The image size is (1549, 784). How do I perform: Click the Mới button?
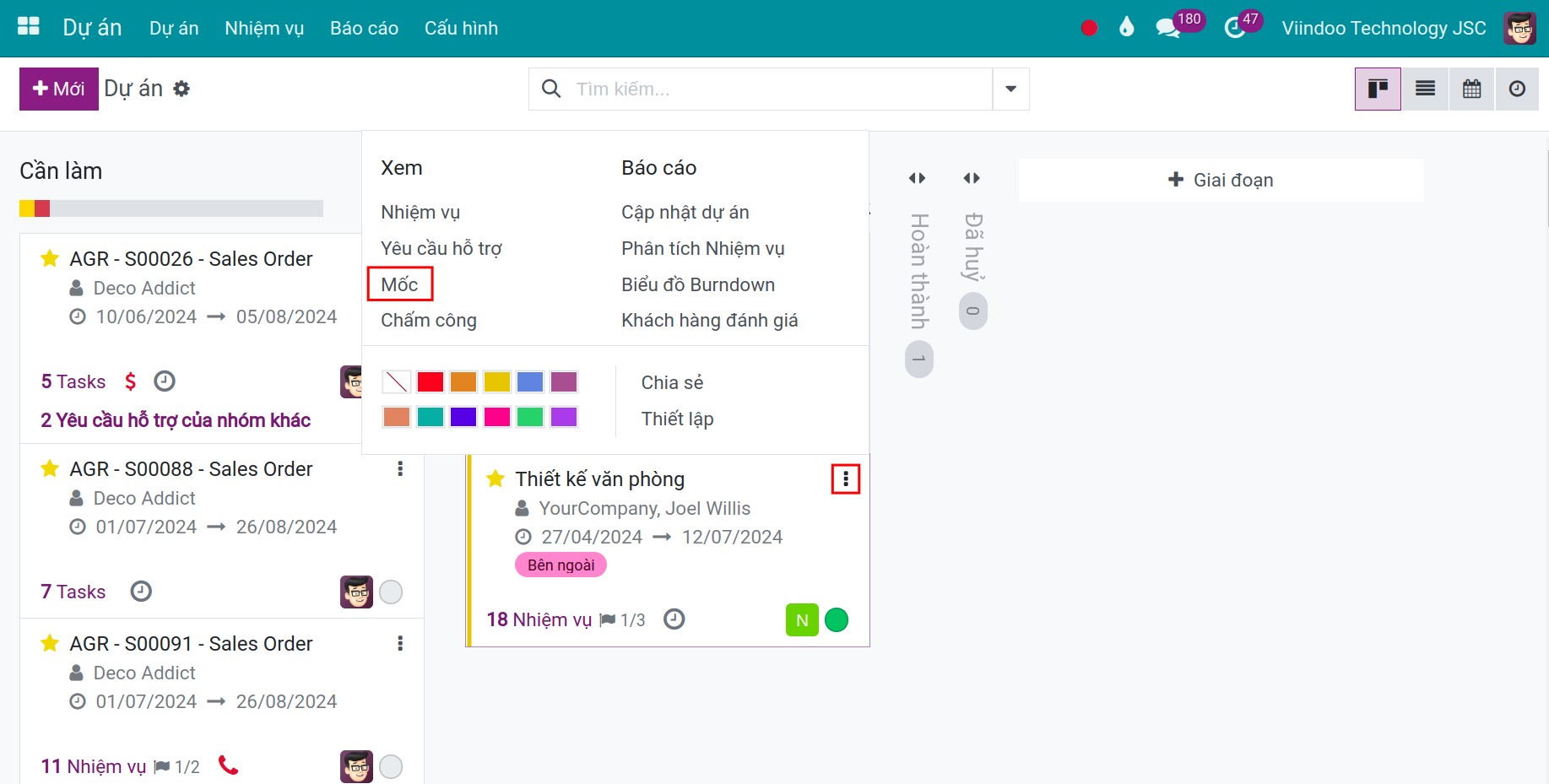click(x=59, y=89)
